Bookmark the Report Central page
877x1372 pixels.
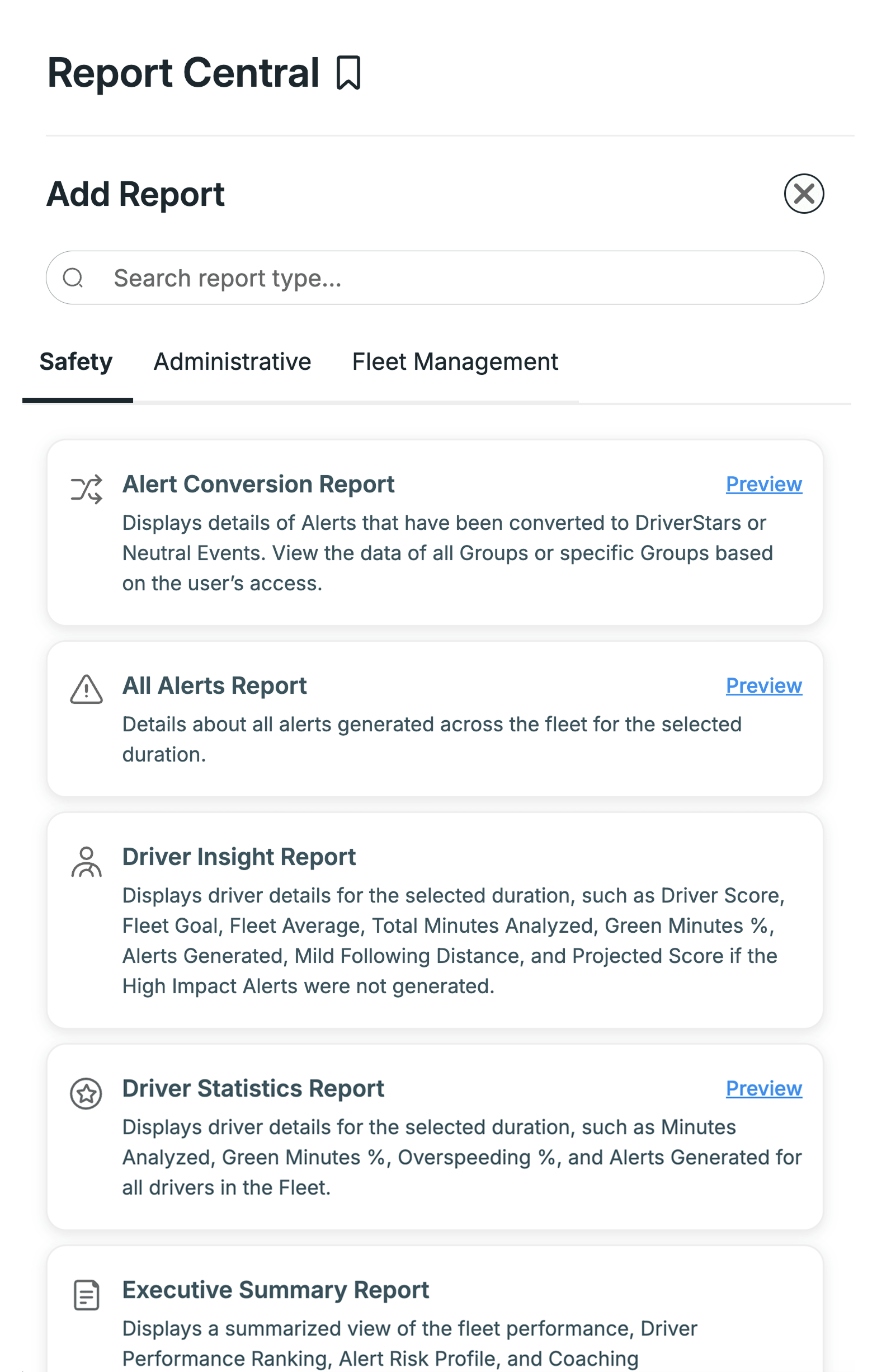click(348, 73)
